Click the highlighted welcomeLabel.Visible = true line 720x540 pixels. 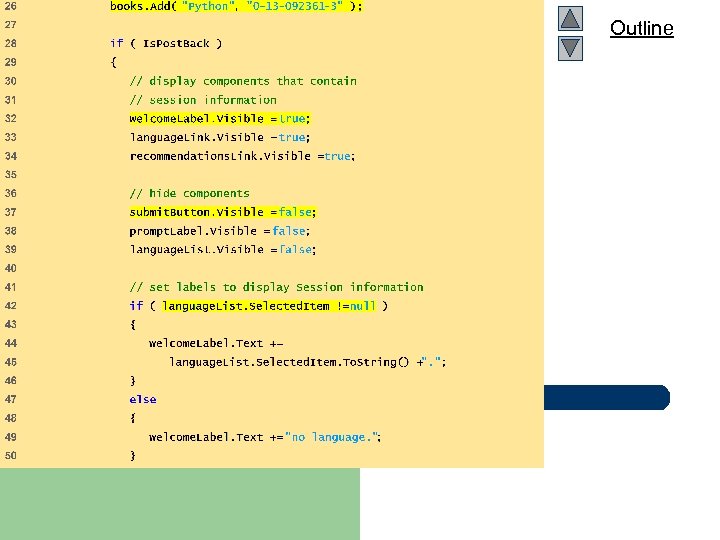click(220, 118)
